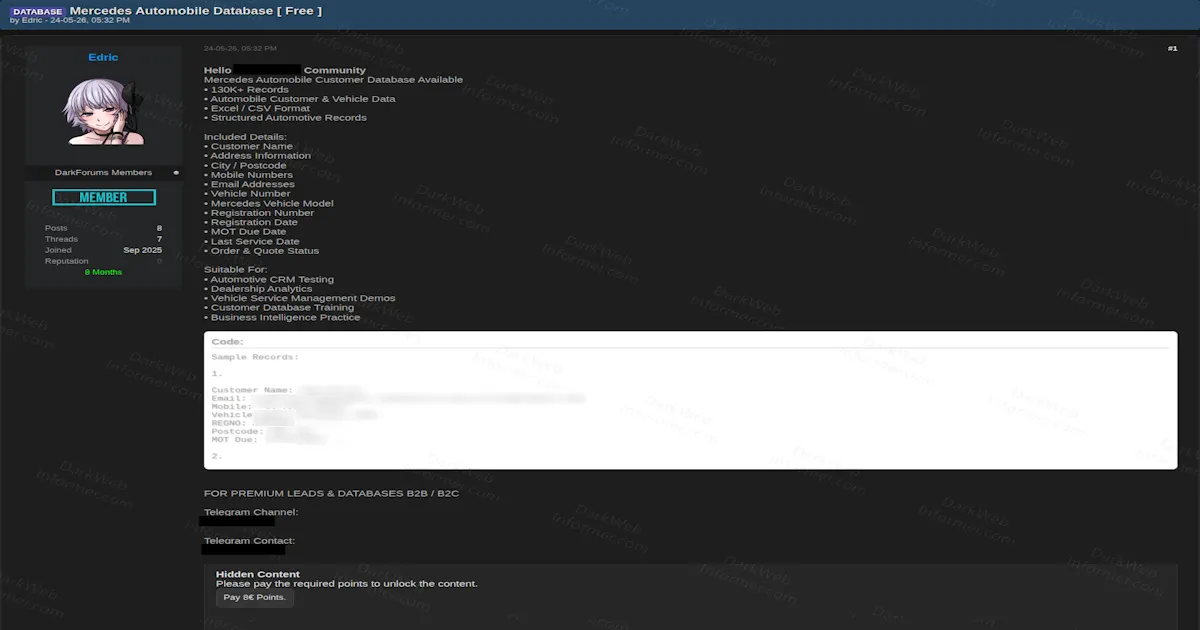This screenshot has height=630, width=1200.
Task: Click the MEMBER rank badge
Action: click(104, 197)
